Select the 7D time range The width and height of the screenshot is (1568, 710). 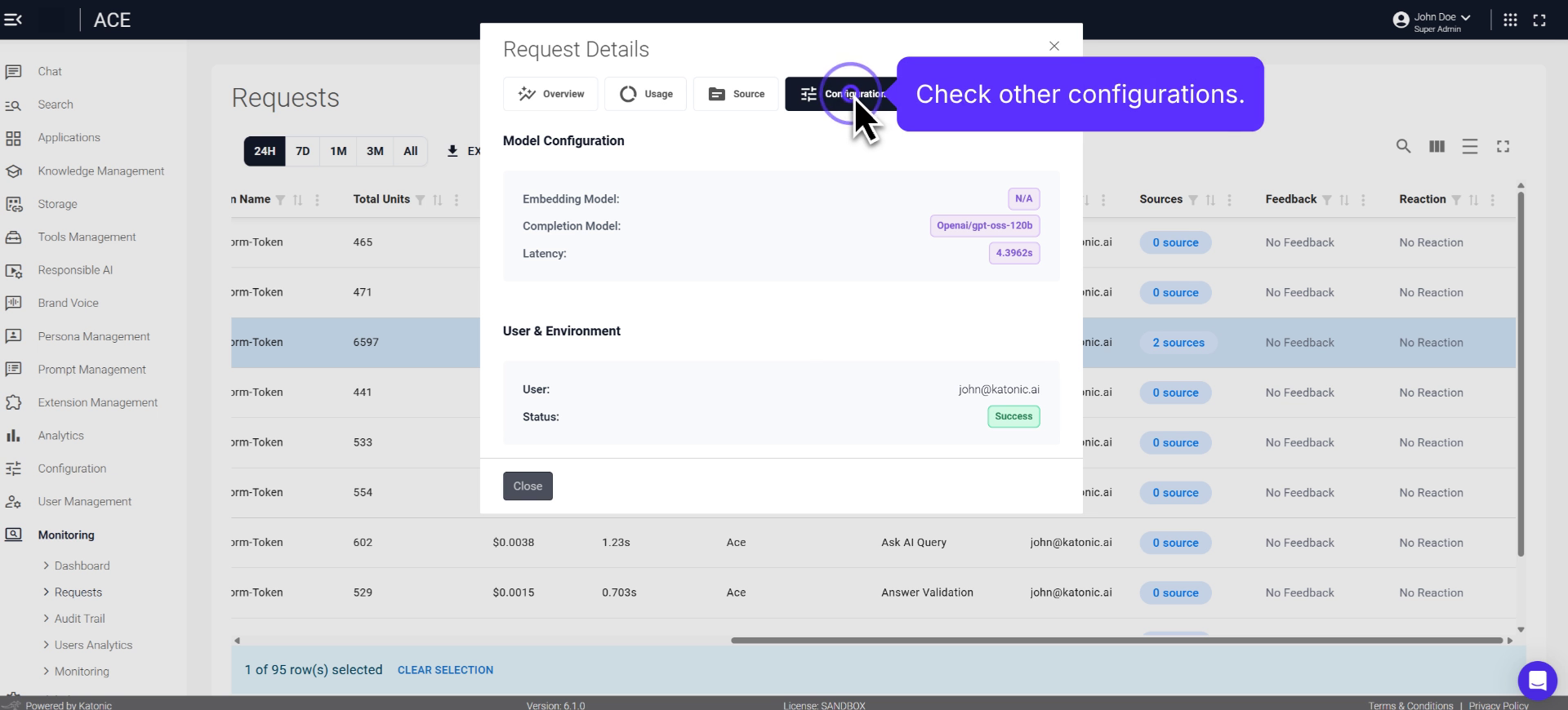click(x=302, y=151)
